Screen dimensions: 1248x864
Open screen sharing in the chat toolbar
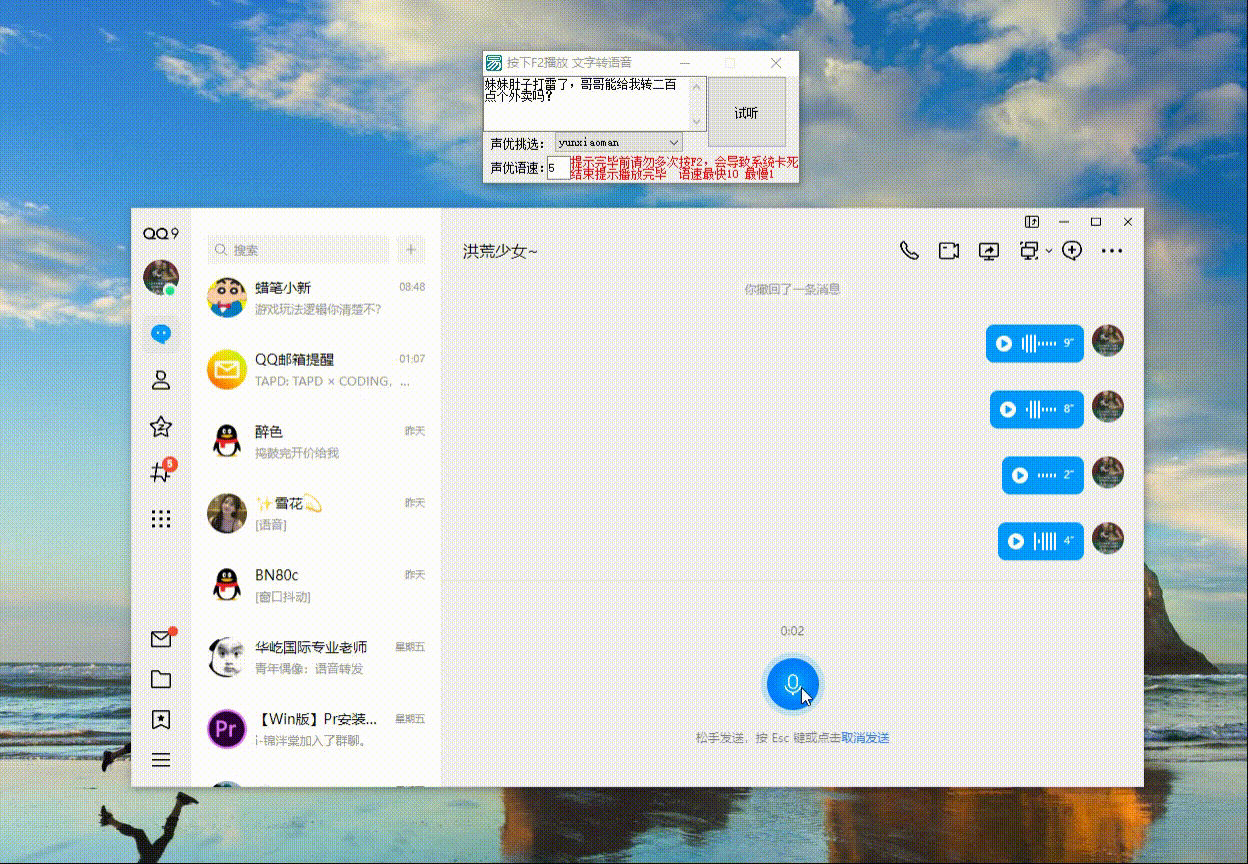coord(988,251)
